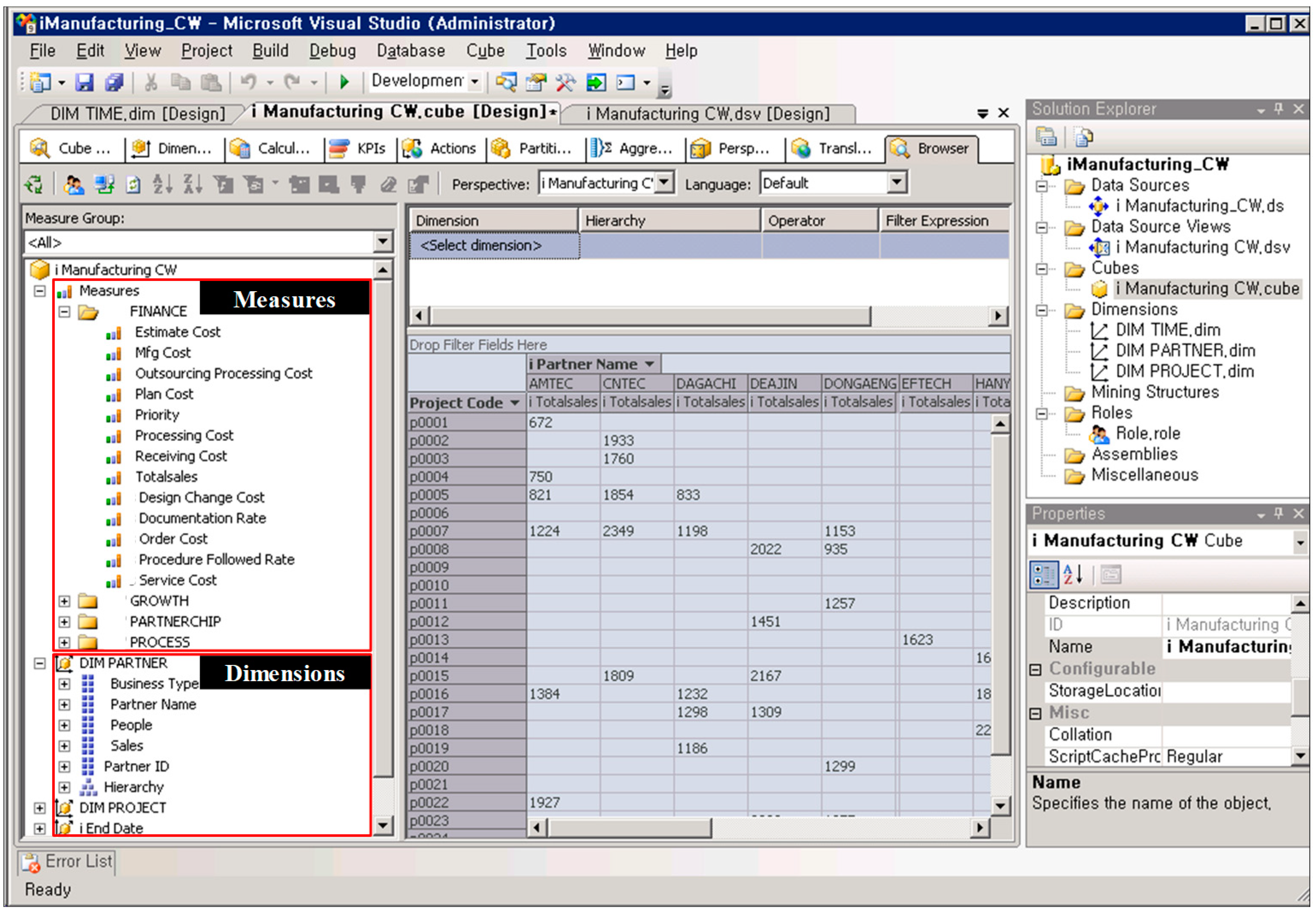1316x916 pixels.
Task: Click the Cut scissors icon
Action: 151,82
